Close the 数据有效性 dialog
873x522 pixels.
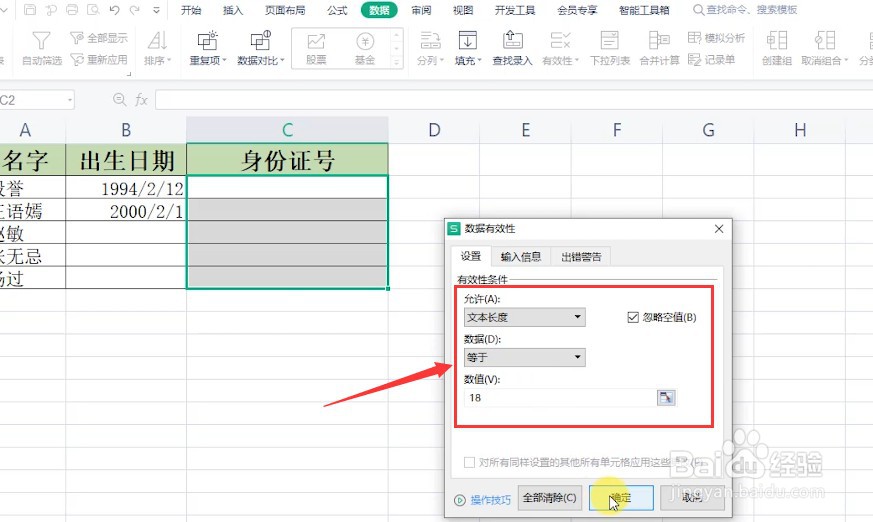pos(719,229)
